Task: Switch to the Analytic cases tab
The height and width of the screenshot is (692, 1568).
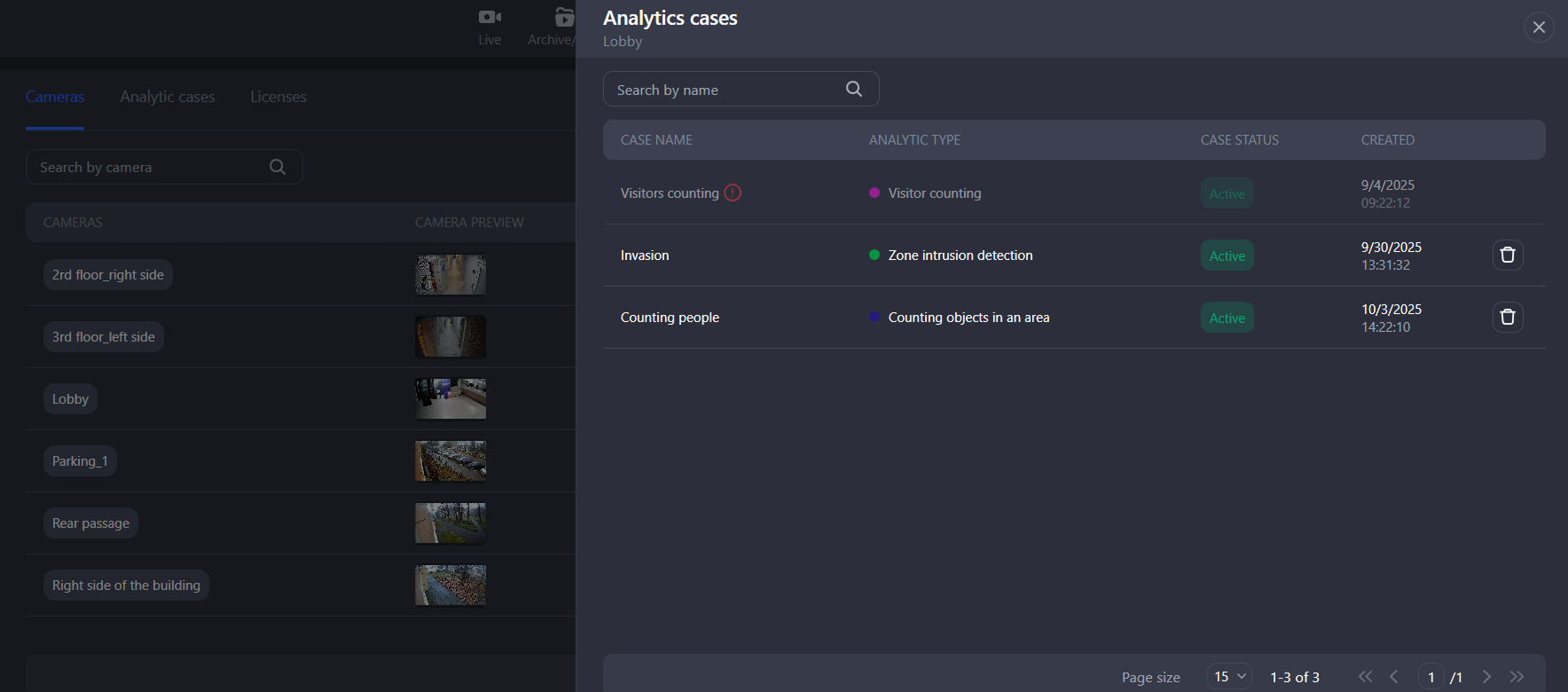Action: coord(168,97)
